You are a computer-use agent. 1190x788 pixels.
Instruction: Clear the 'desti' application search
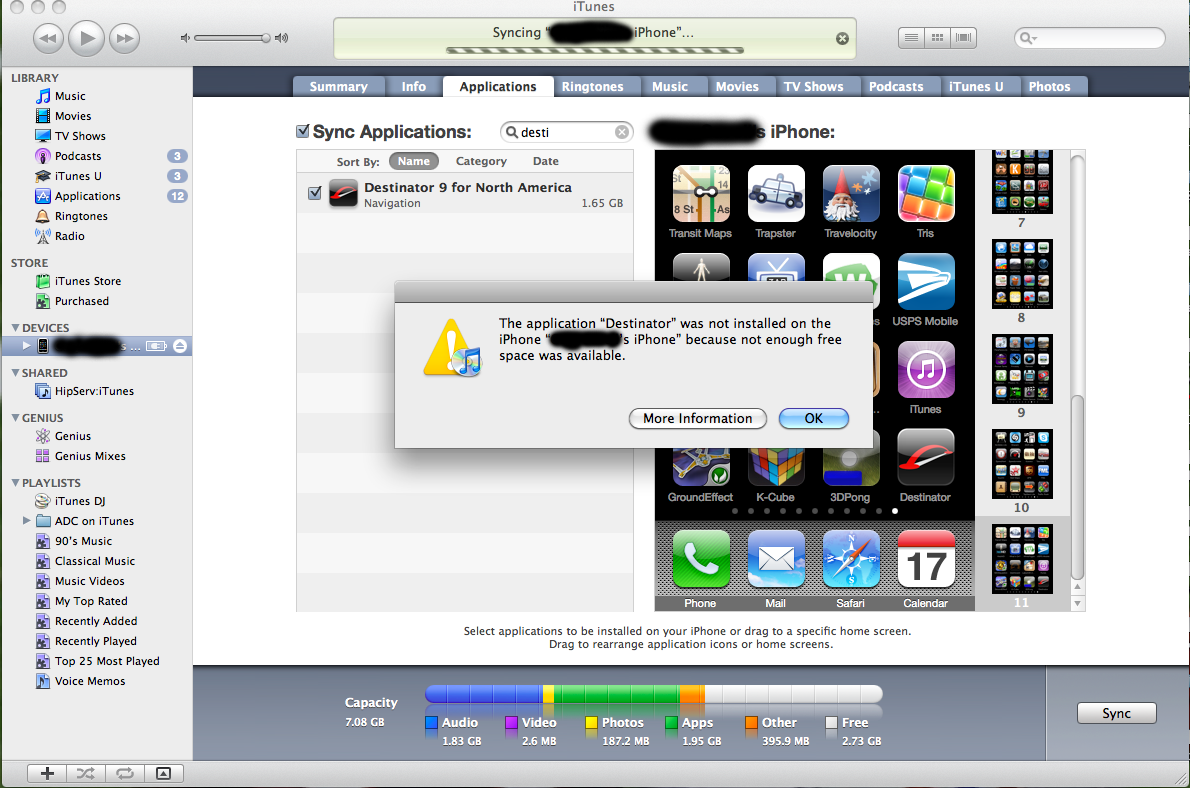click(x=622, y=132)
